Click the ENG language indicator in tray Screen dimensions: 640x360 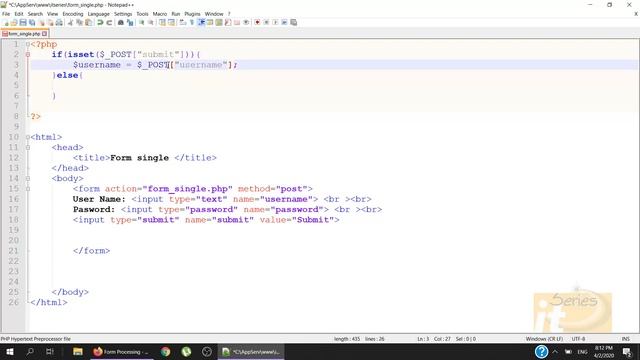click(x=582, y=351)
